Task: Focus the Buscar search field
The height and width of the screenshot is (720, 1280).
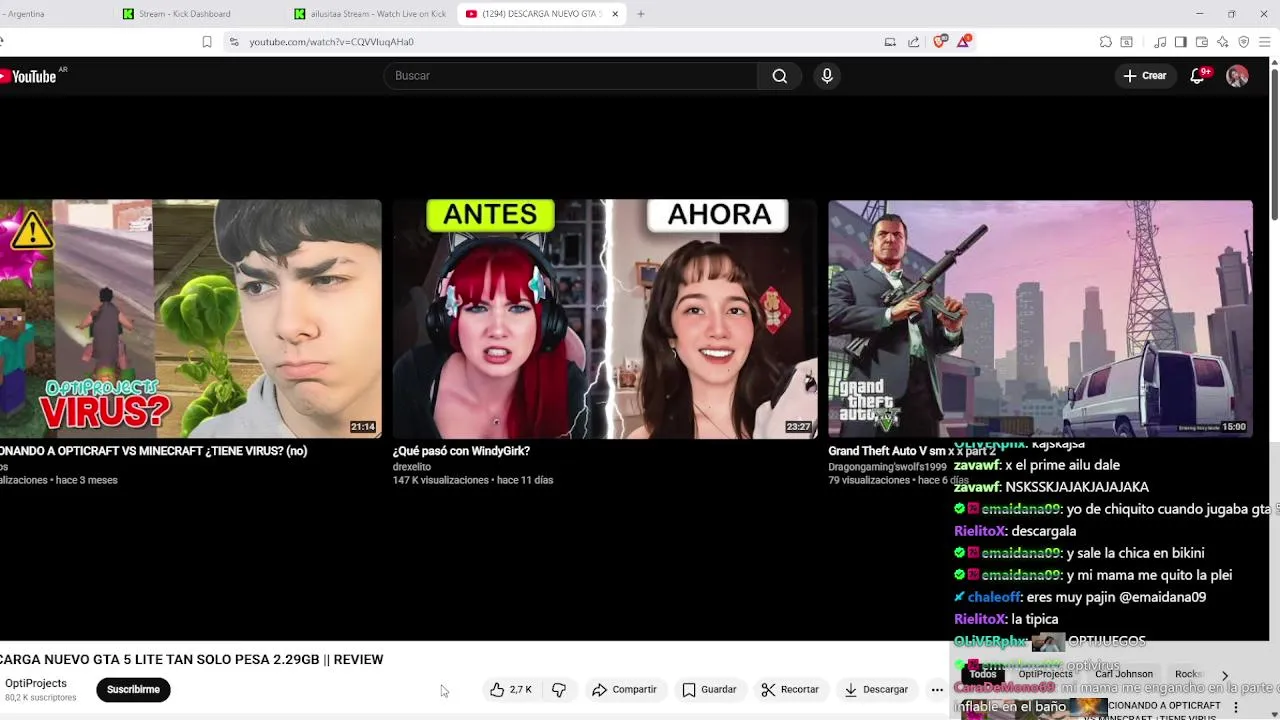Action: (x=570, y=76)
